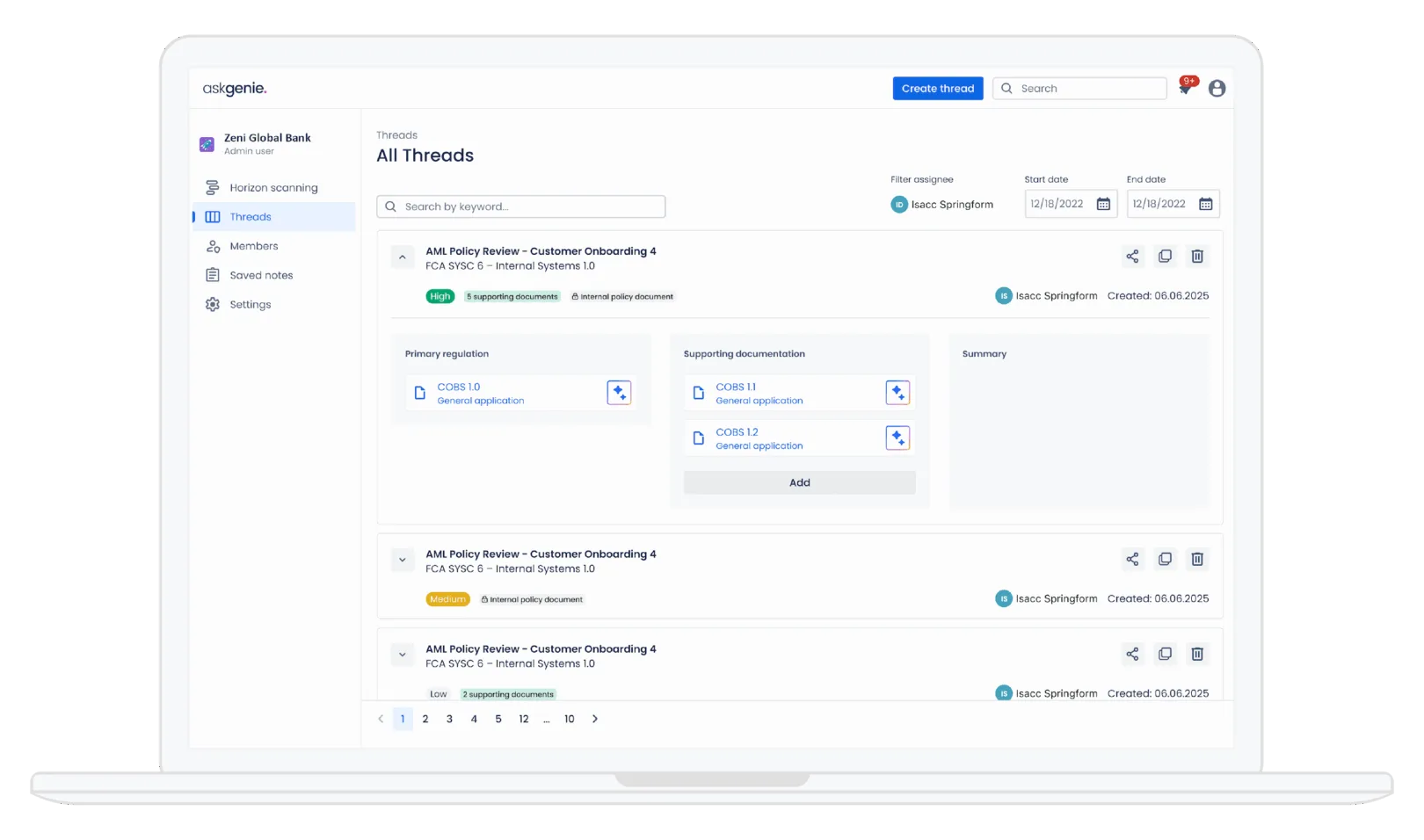Image resolution: width=1424 pixels, height=840 pixels.
Task: Open the Filter assignee Isacc Springform selector
Action: click(942, 205)
